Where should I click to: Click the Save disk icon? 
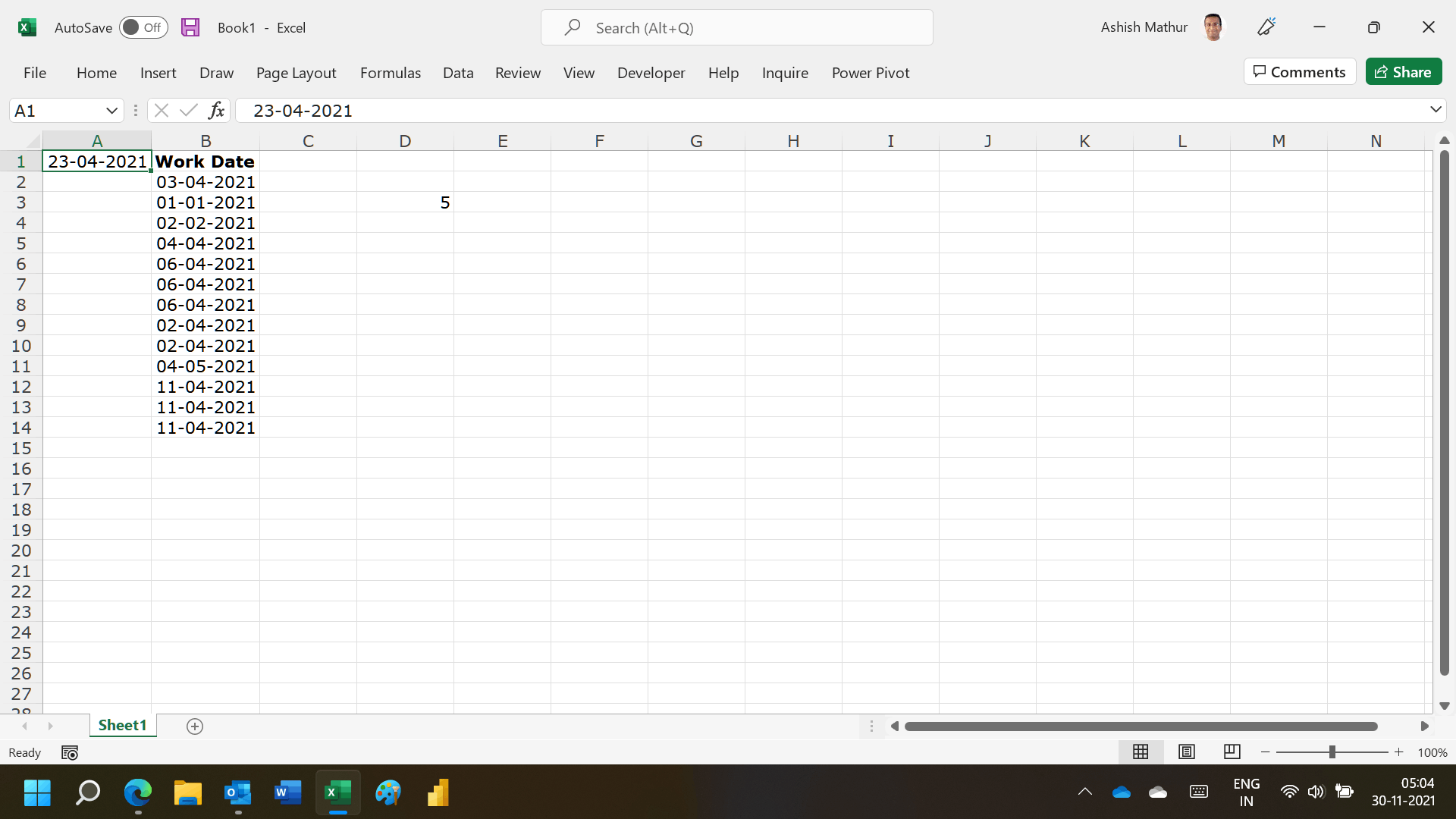[x=190, y=27]
